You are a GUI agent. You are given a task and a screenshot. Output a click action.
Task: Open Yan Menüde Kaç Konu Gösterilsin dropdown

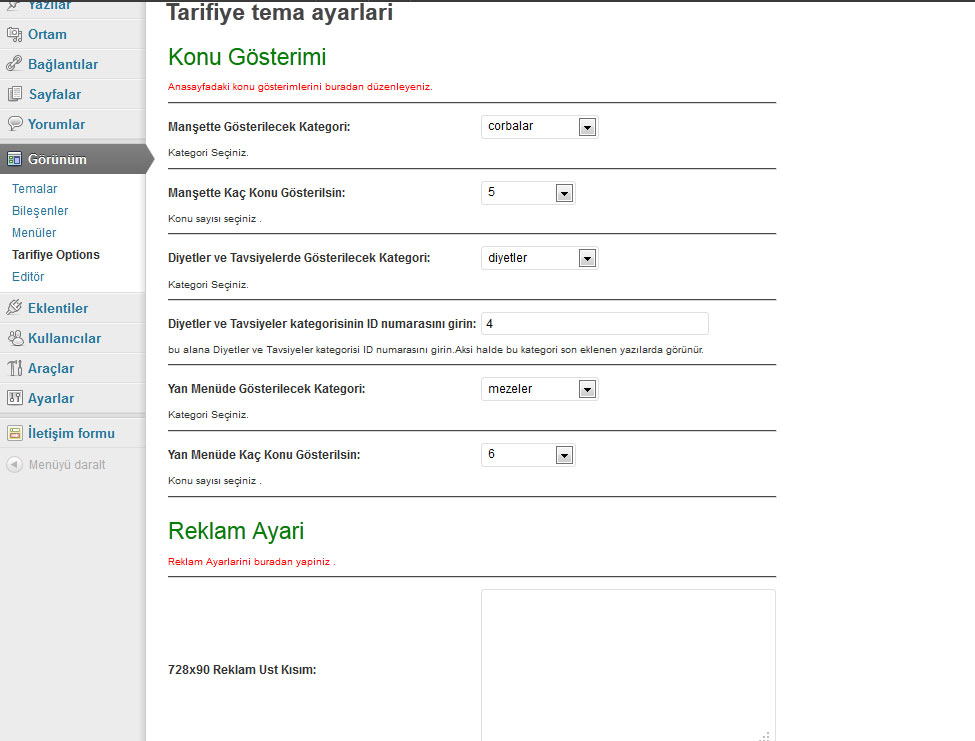tap(528, 455)
